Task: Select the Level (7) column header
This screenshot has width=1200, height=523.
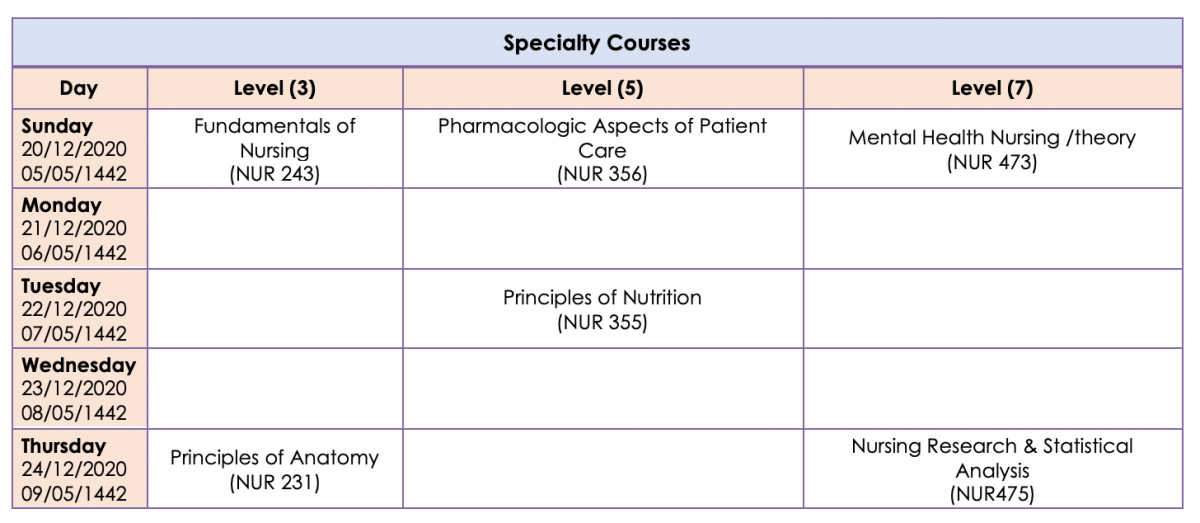Action: (x=992, y=88)
